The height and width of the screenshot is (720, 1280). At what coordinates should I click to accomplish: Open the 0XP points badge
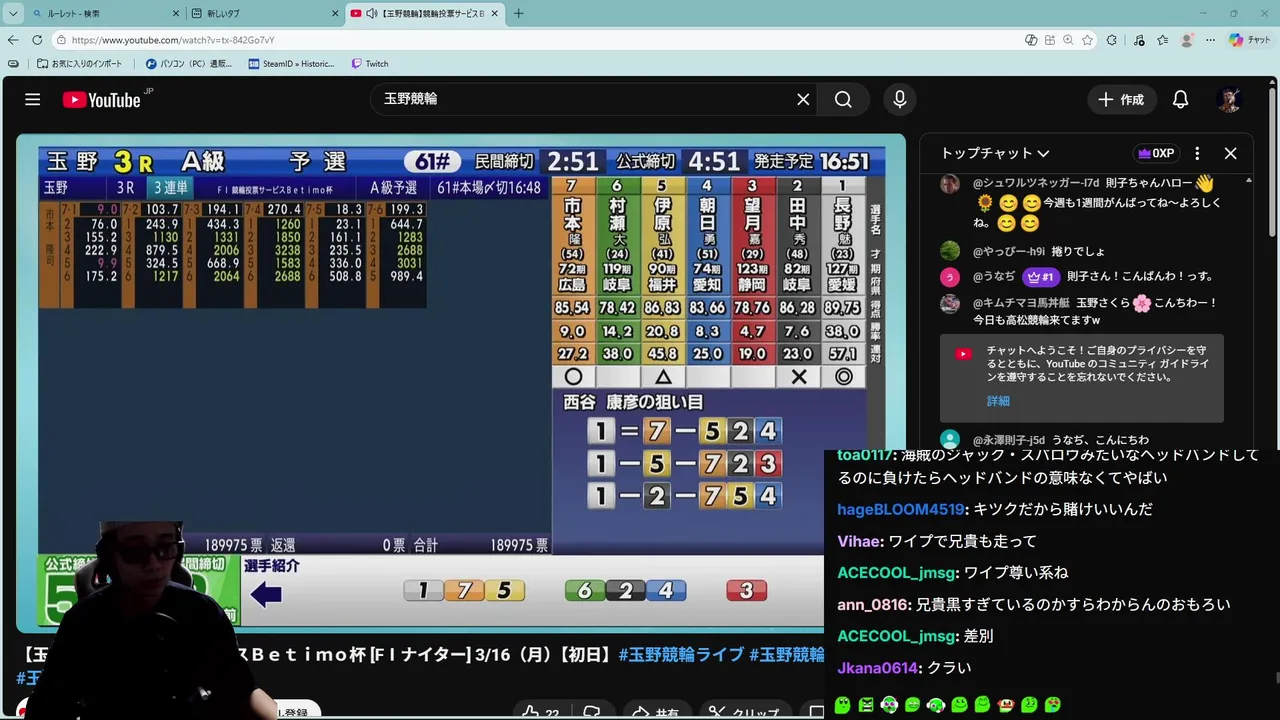(1155, 153)
